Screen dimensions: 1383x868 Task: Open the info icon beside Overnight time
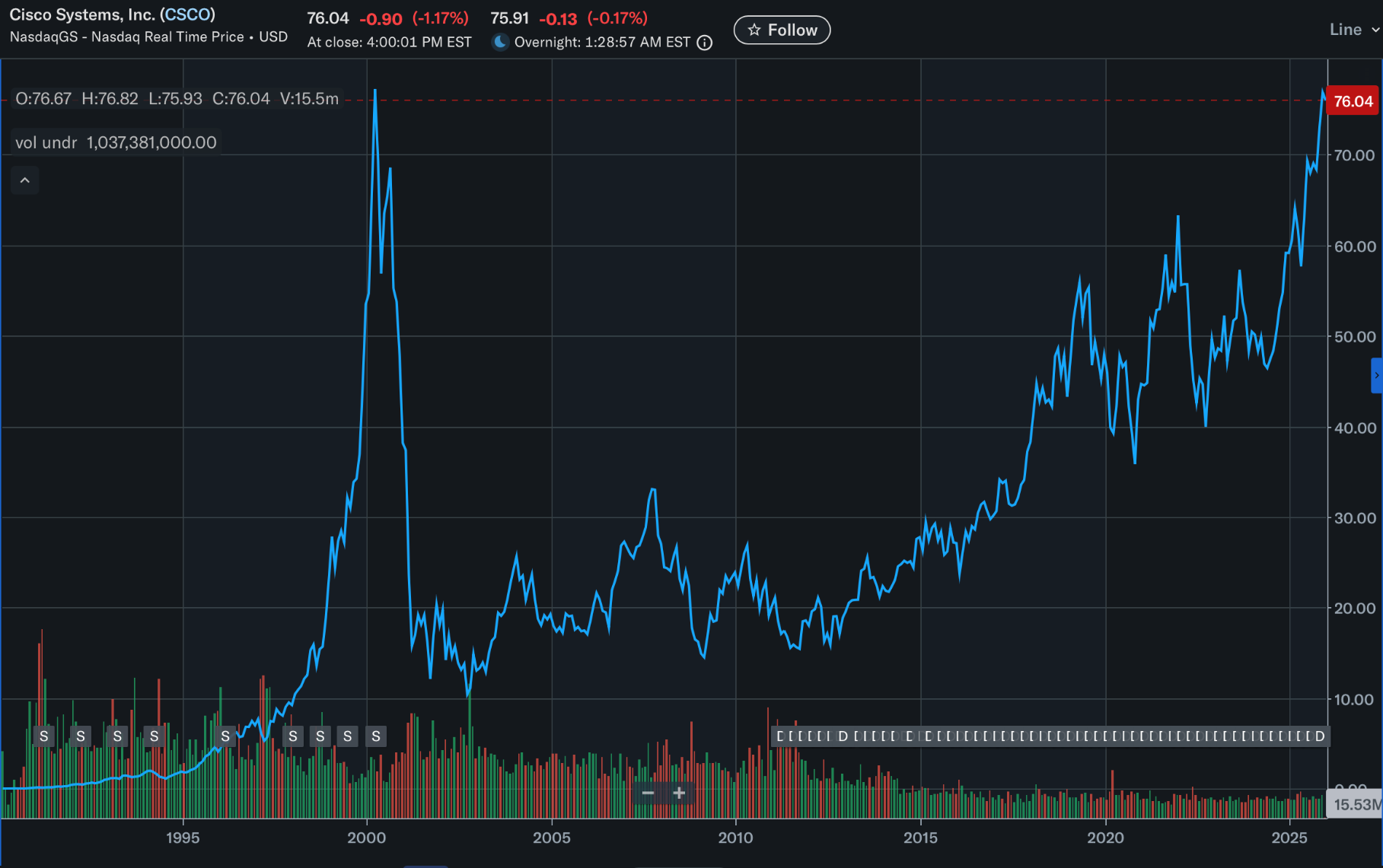(x=705, y=43)
